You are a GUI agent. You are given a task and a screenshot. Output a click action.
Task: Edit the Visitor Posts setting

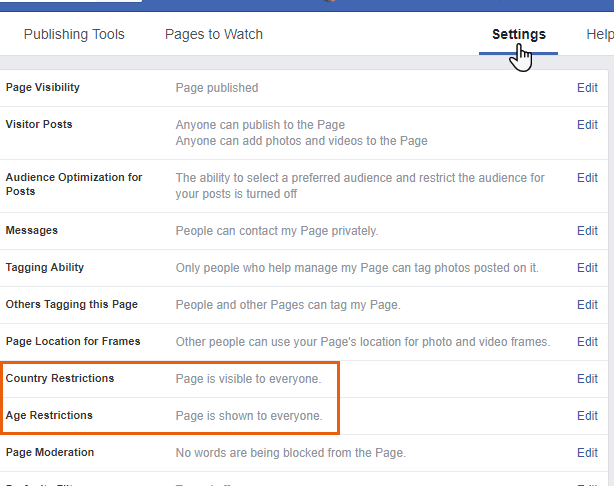(587, 125)
